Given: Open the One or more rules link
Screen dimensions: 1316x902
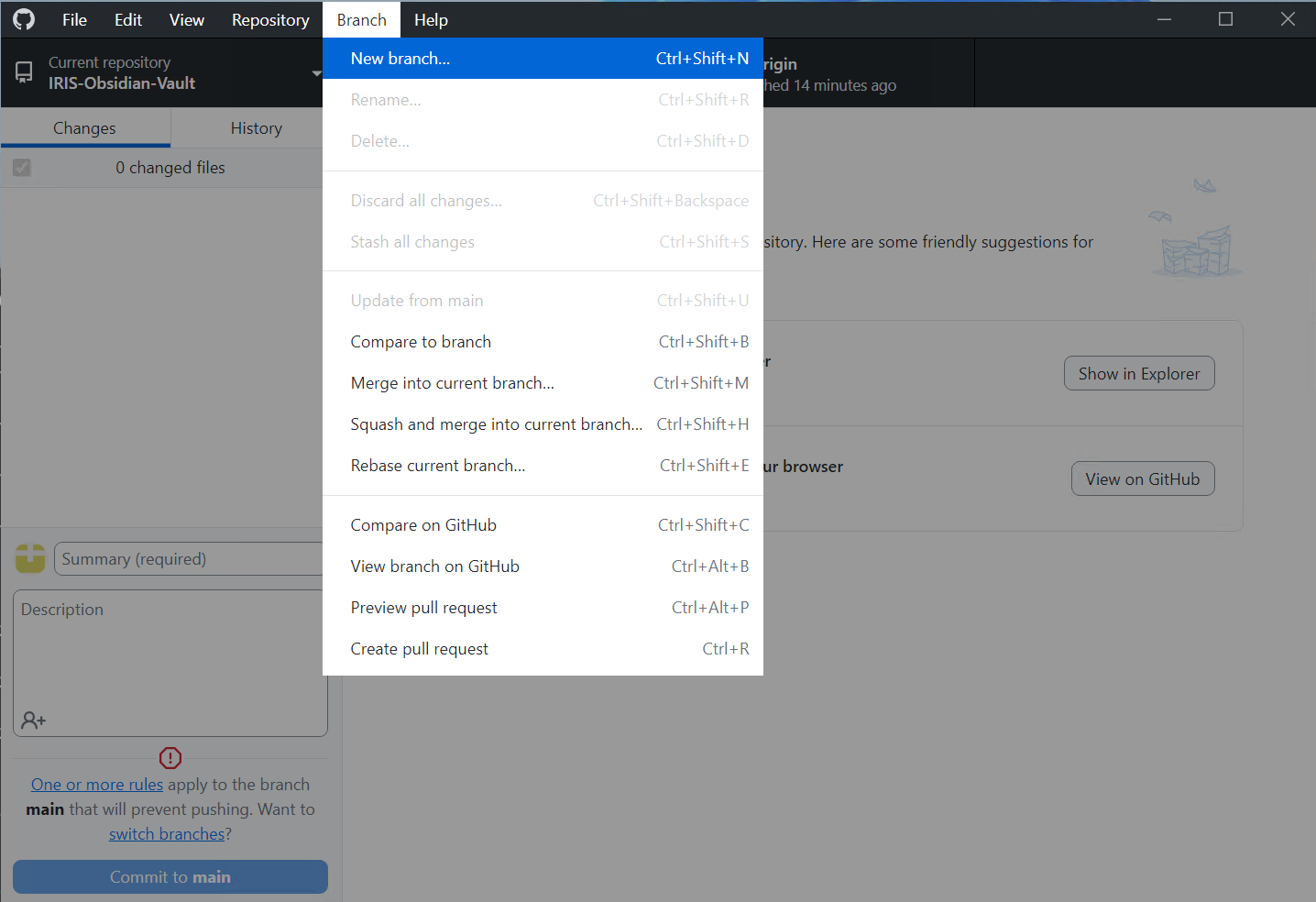Looking at the screenshot, I should [x=97, y=785].
